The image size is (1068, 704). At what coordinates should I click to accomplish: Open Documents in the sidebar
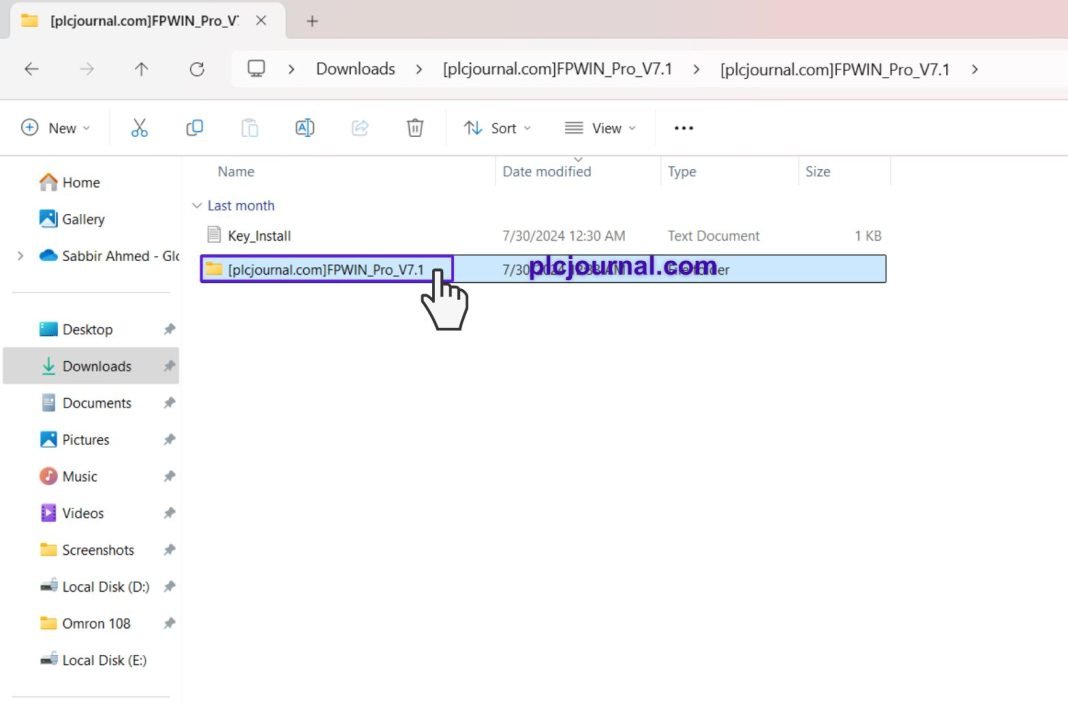point(85,403)
